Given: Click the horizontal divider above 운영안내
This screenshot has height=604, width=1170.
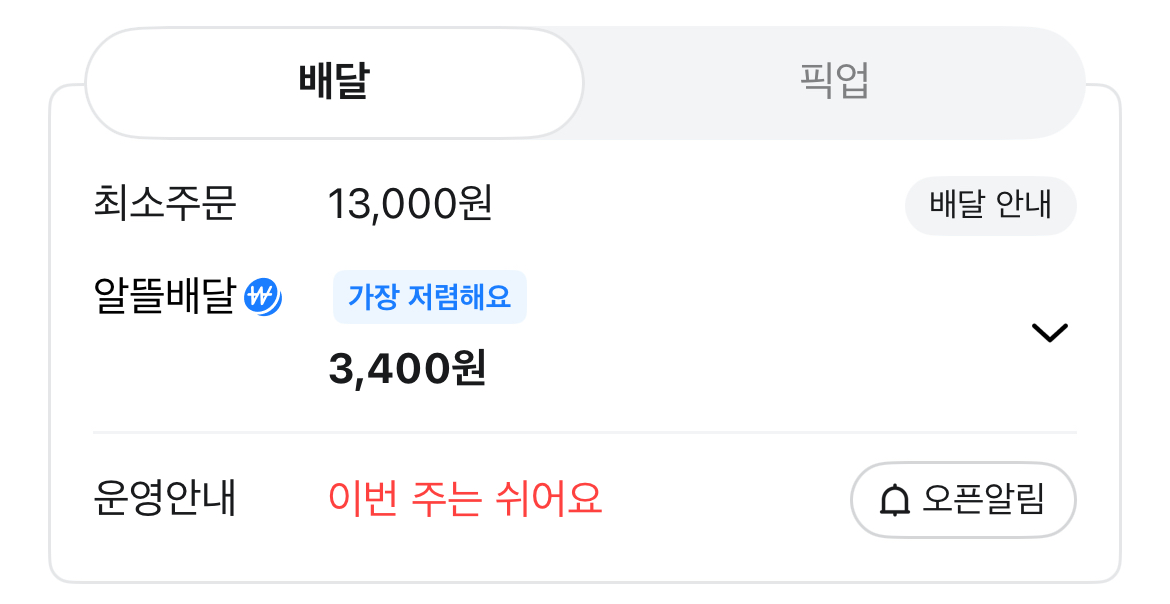Looking at the screenshot, I should point(584,433).
